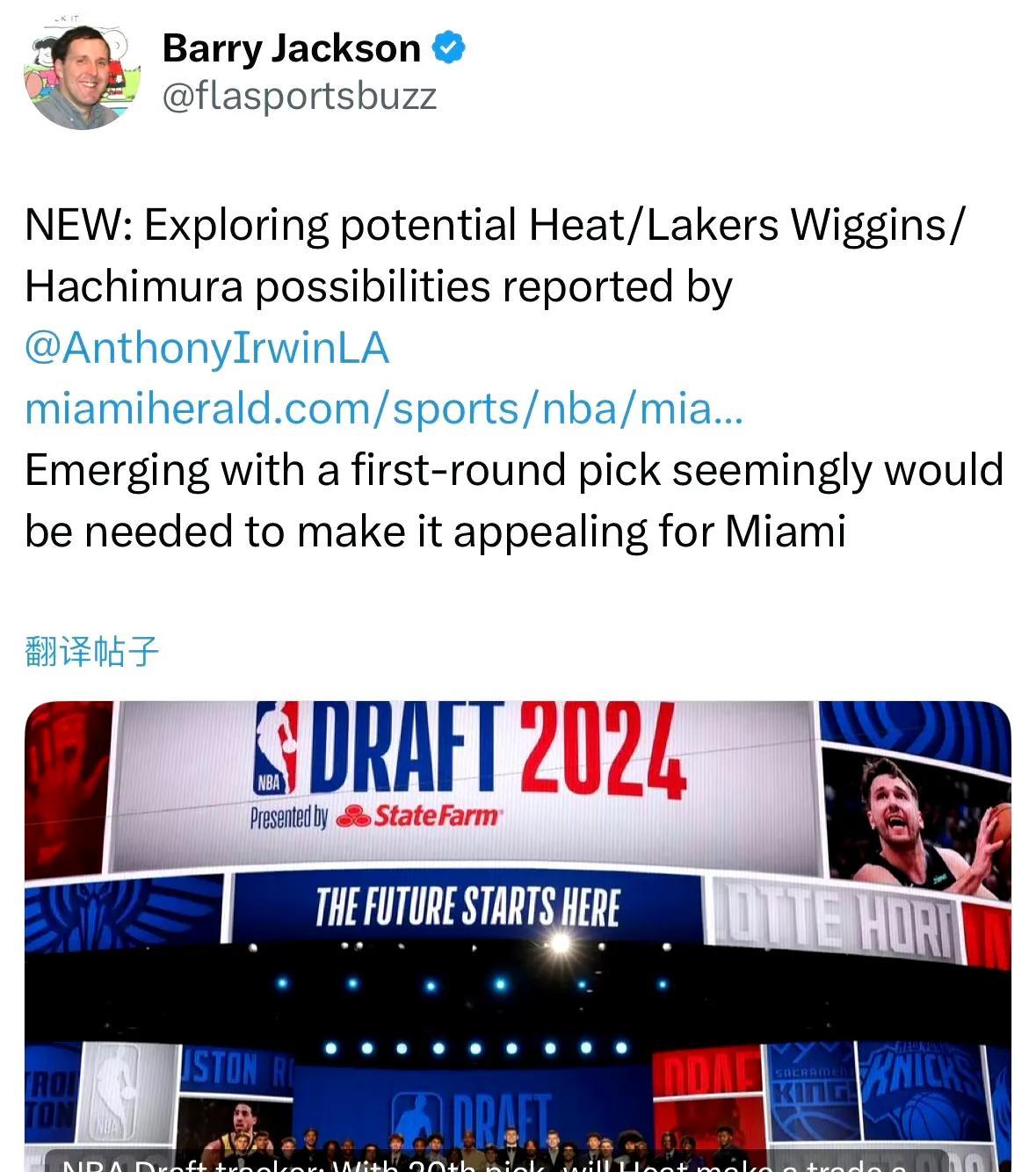Open the Barry Jackson display name
Screen dimensions: 1036x1172
click(x=292, y=48)
